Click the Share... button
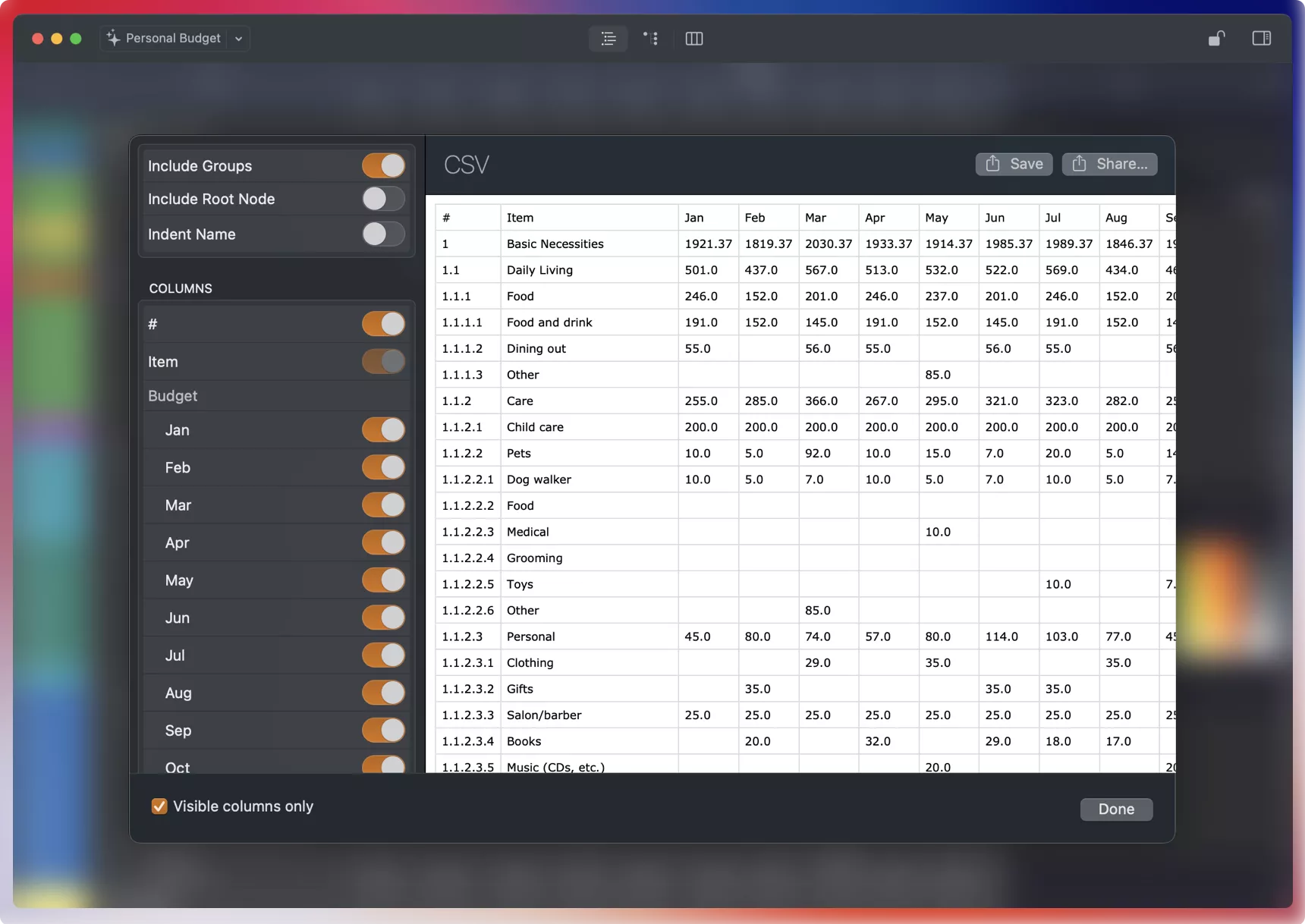The width and height of the screenshot is (1305, 924). click(x=1109, y=164)
